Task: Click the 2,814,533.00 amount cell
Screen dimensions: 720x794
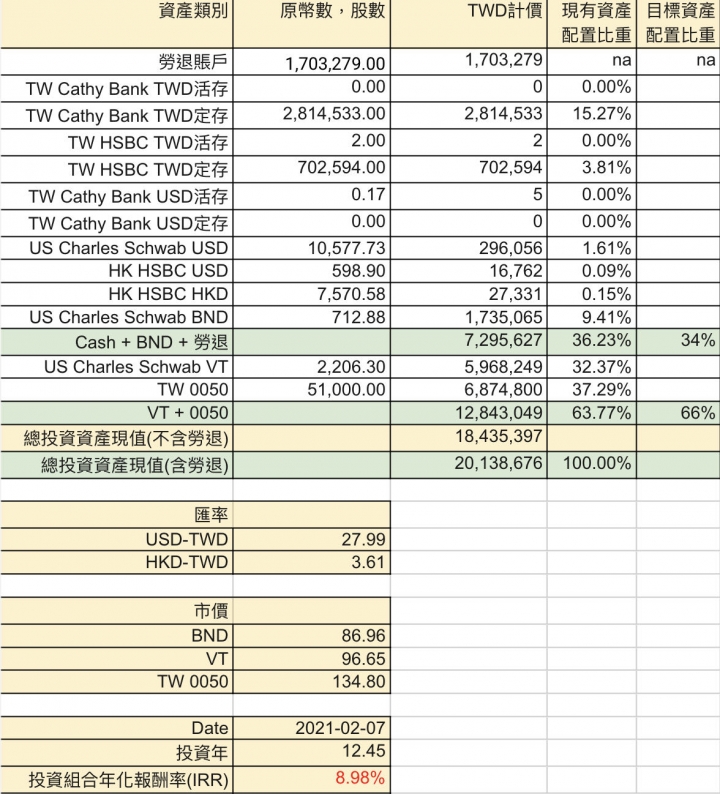Action: point(311,115)
